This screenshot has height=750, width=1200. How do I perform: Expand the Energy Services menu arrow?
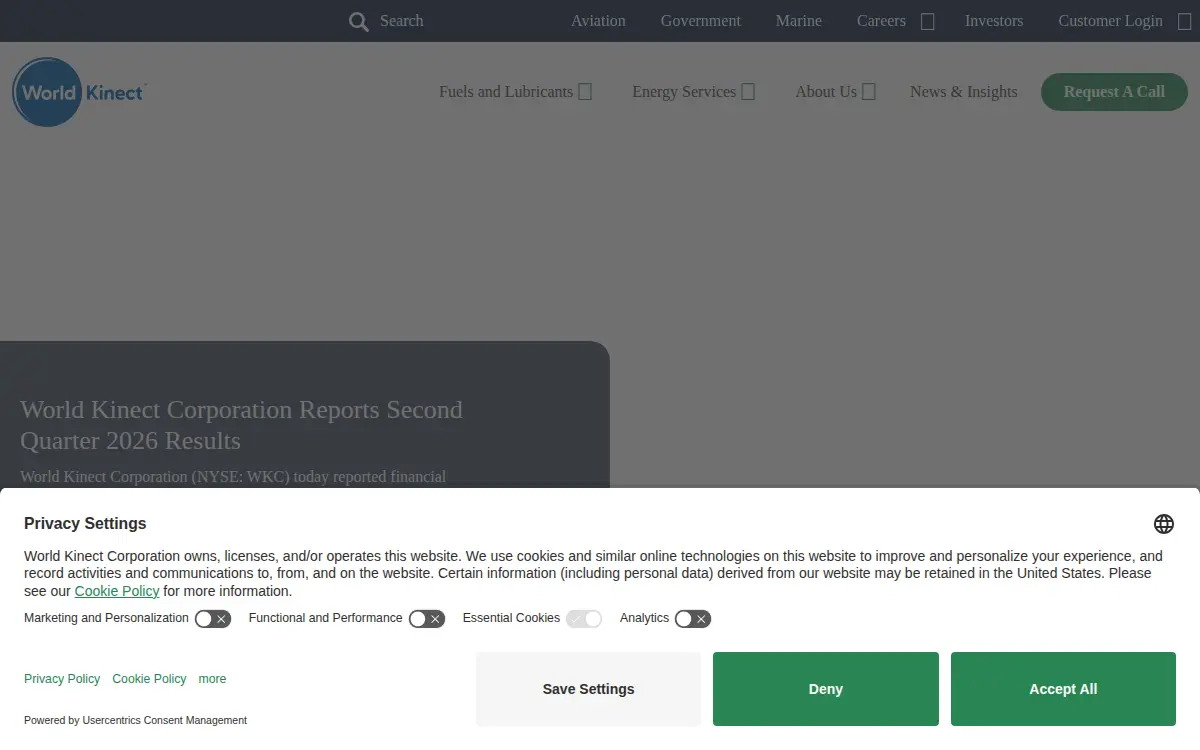click(748, 92)
